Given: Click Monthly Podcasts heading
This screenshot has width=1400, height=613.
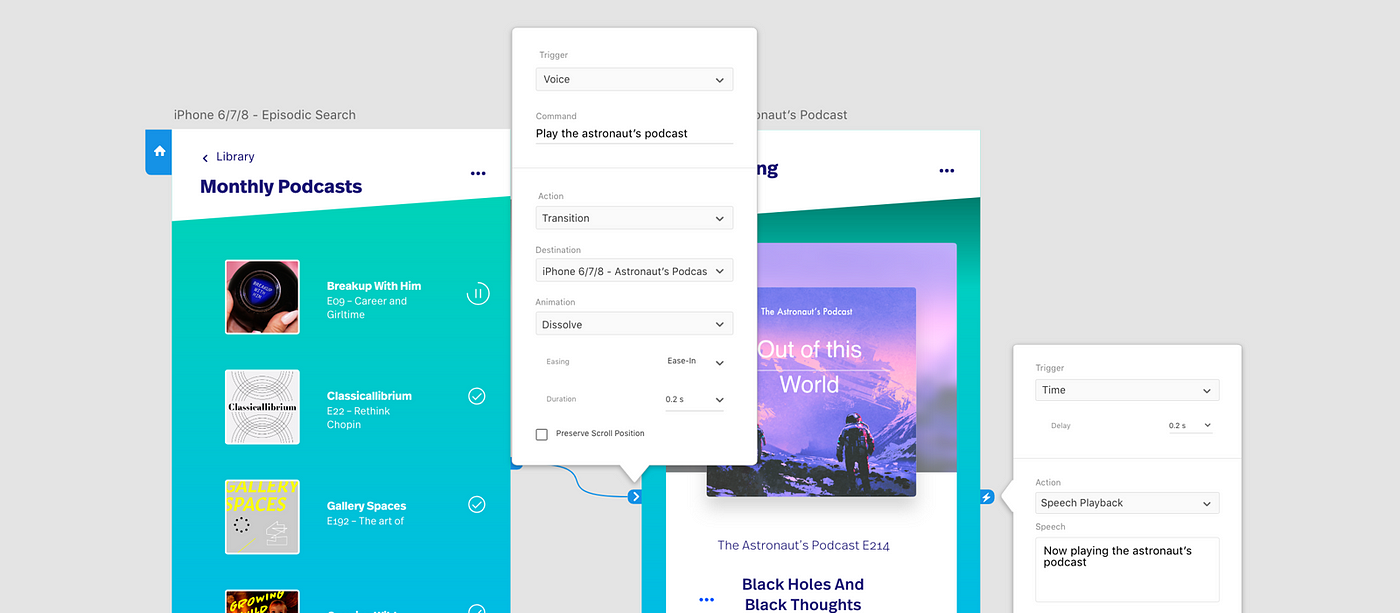Looking at the screenshot, I should point(281,187).
